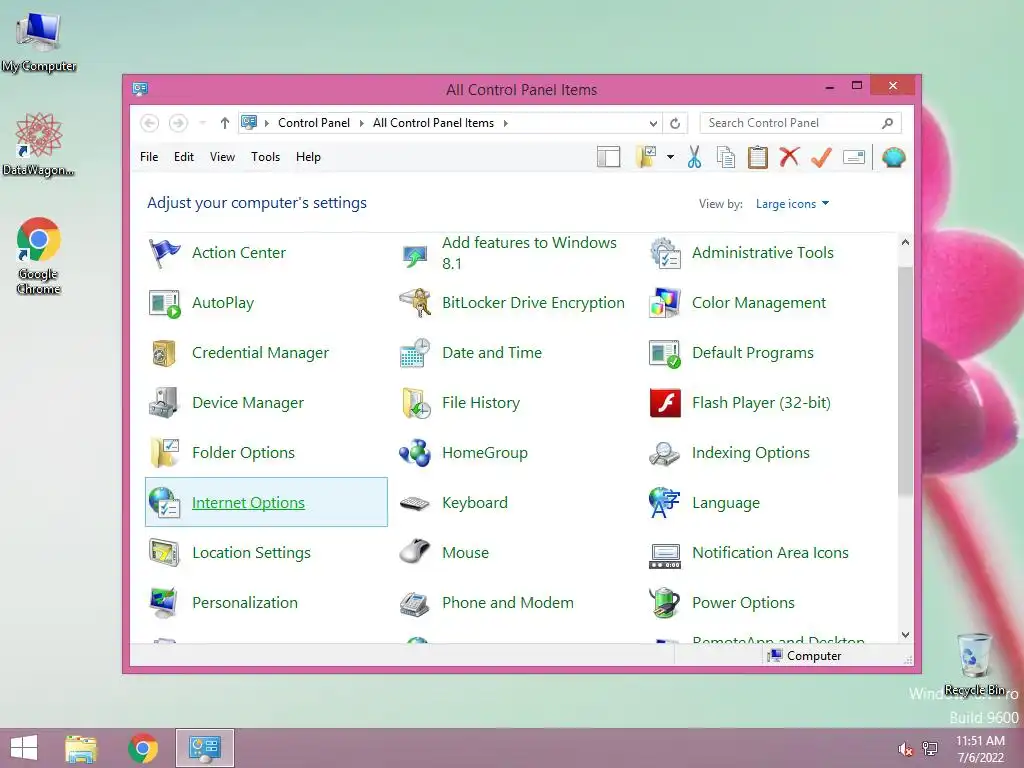Open the View by Large icons dropdown

pos(792,204)
